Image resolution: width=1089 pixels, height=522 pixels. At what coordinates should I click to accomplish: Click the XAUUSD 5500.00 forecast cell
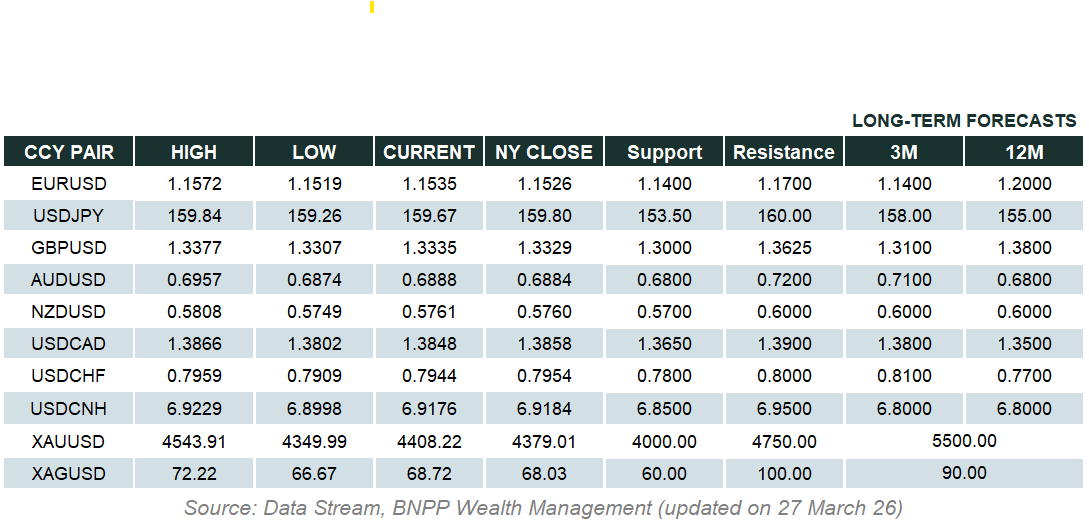(964, 441)
